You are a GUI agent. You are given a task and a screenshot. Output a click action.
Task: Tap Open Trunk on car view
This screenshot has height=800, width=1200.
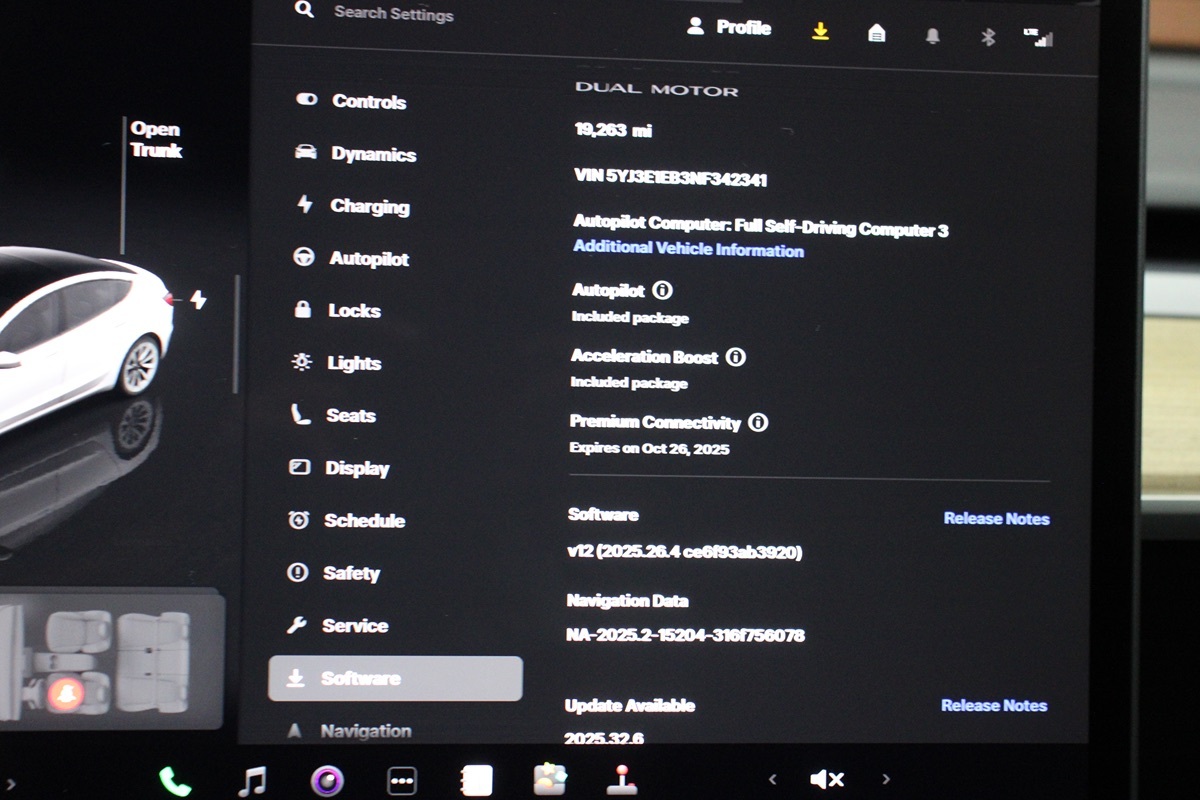click(x=155, y=140)
